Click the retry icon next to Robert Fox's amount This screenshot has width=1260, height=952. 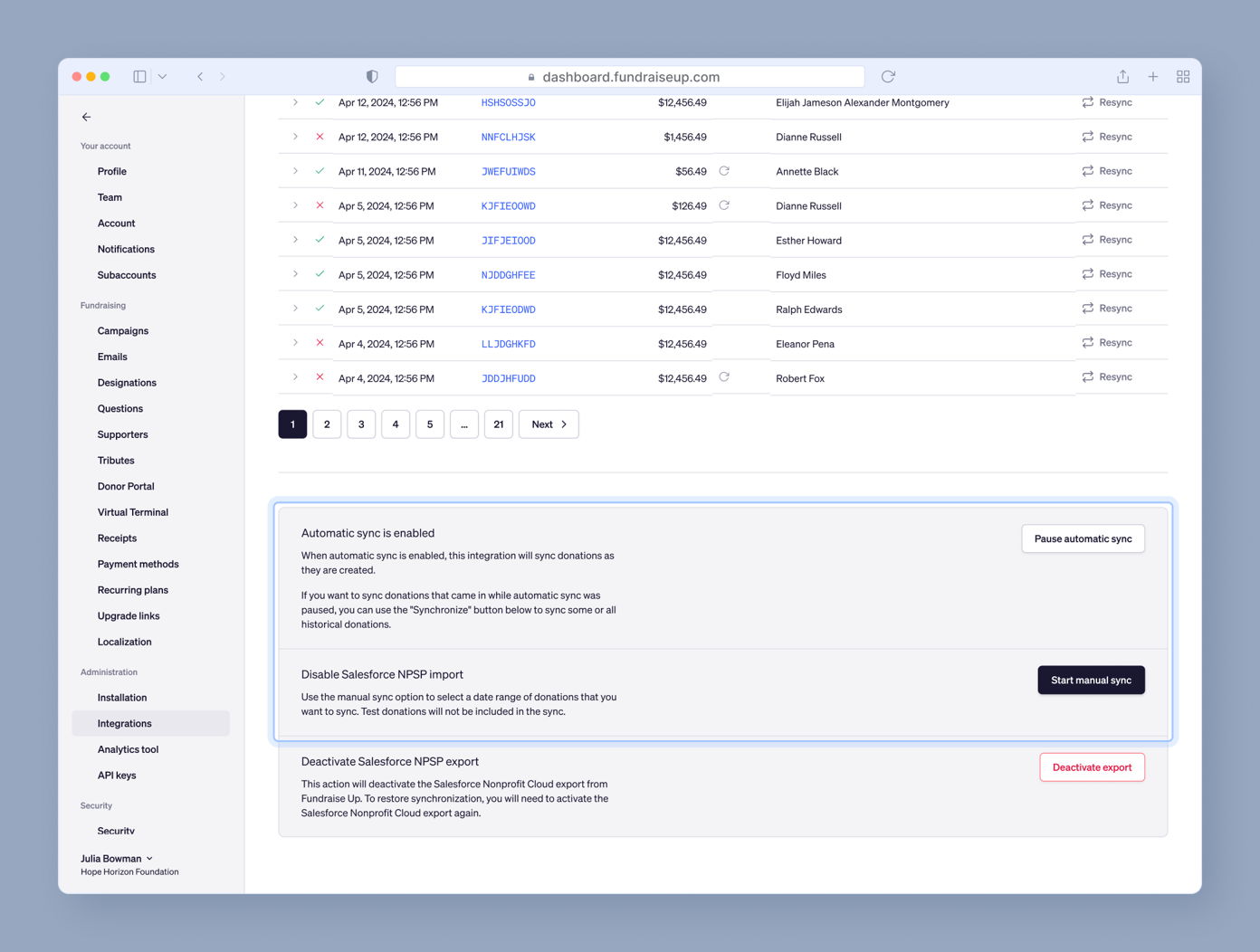(723, 377)
